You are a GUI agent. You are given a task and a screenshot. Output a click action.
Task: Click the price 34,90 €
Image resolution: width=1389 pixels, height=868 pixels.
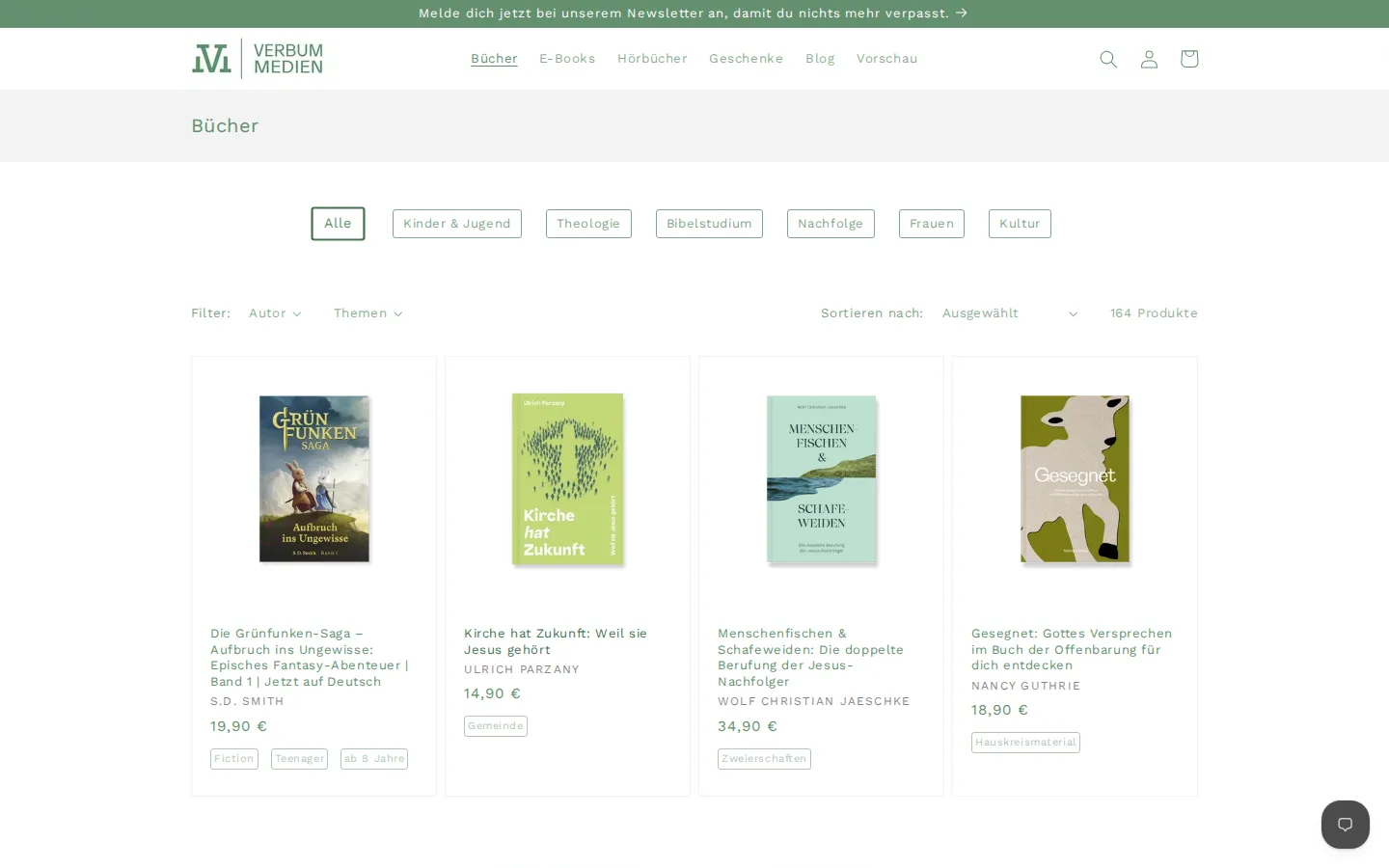tap(748, 726)
